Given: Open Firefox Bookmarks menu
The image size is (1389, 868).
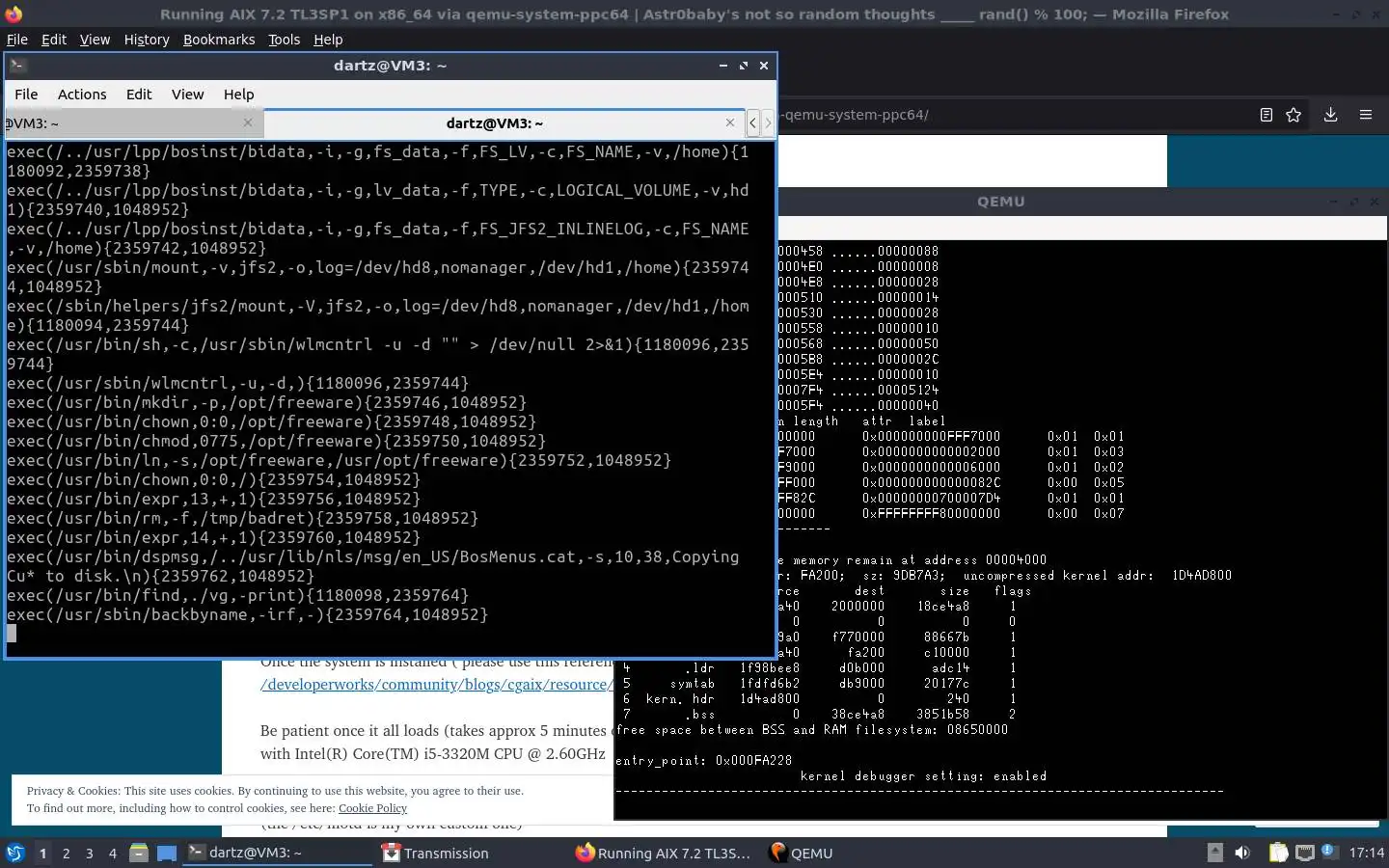Looking at the screenshot, I should [x=219, y=40].
